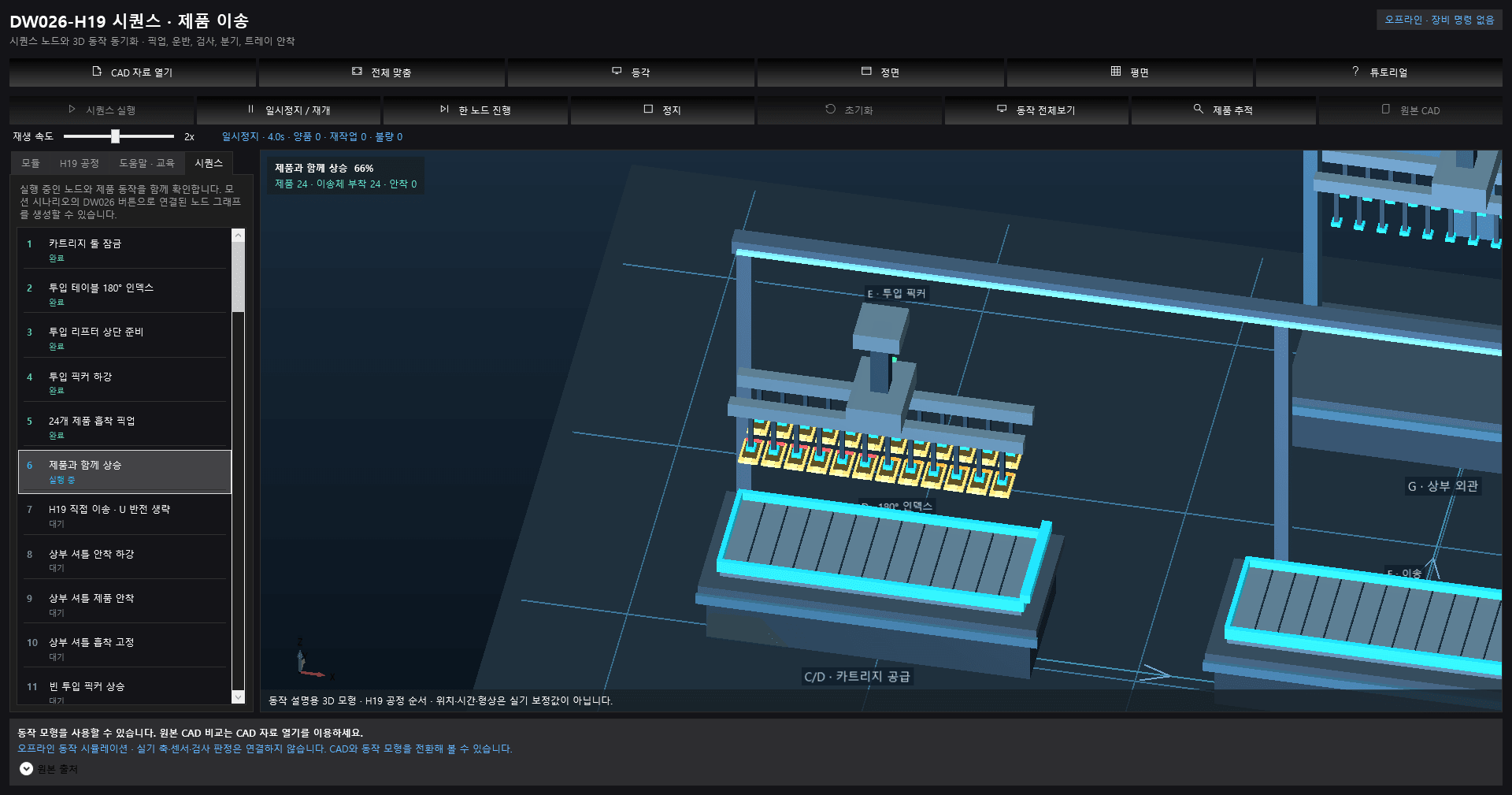Select the plan view (평면) grid icon

click(1116, 72)
